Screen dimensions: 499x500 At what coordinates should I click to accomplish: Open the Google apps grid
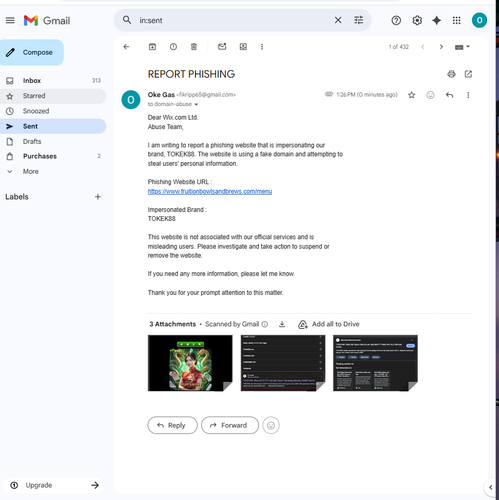(x=456, y=21)
